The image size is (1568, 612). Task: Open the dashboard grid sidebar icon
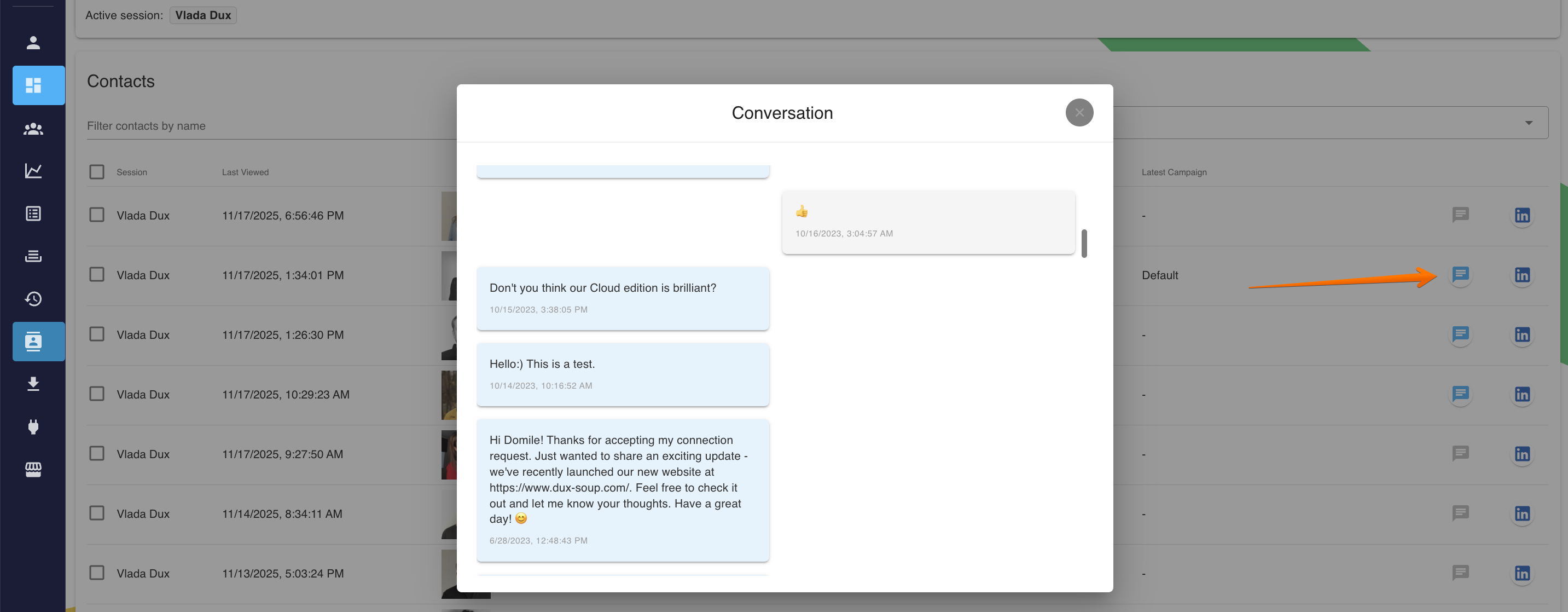coord(33,85)
